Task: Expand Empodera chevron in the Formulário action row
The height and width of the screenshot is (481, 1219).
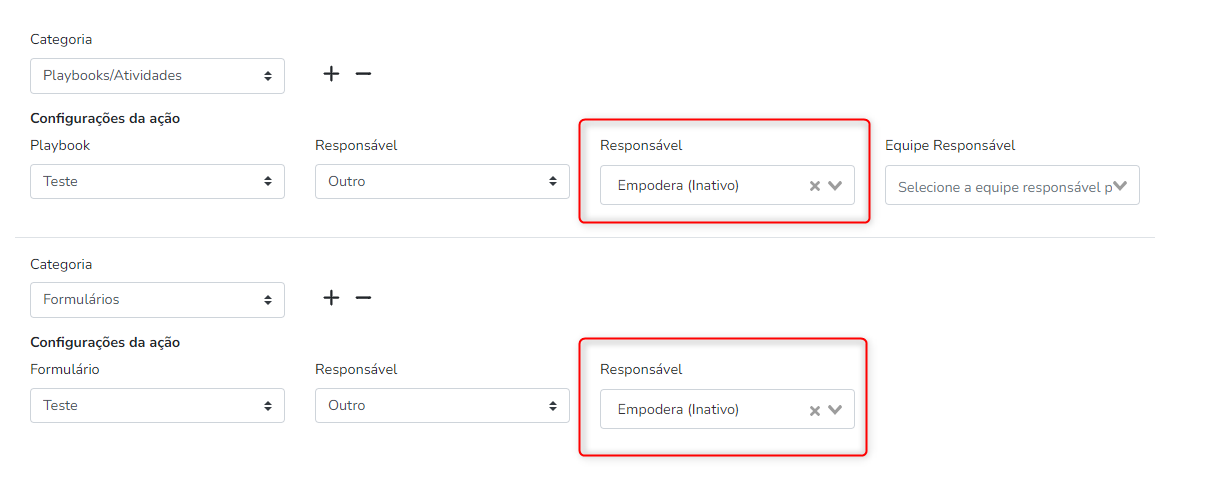Action: [x=836, y=409]
